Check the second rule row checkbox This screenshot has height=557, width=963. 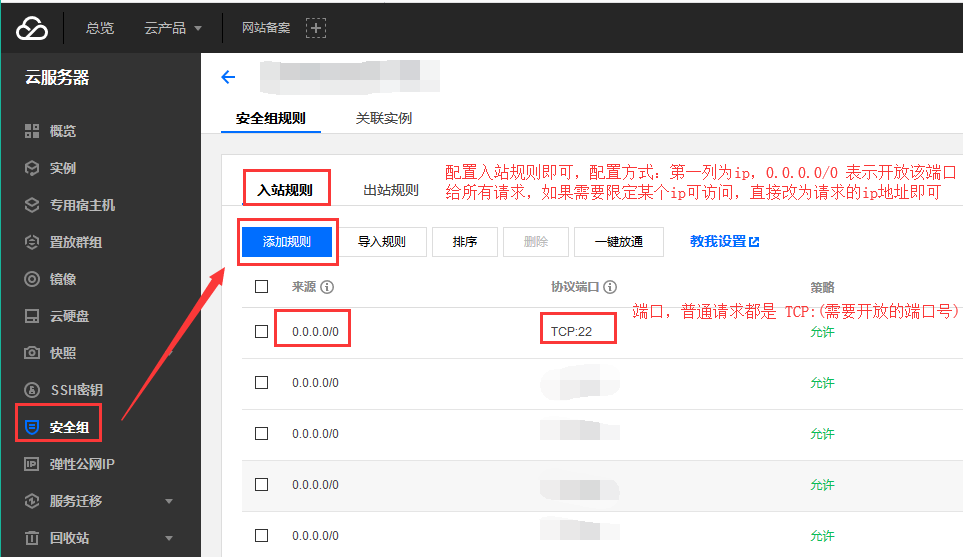[x=262, y=383]
